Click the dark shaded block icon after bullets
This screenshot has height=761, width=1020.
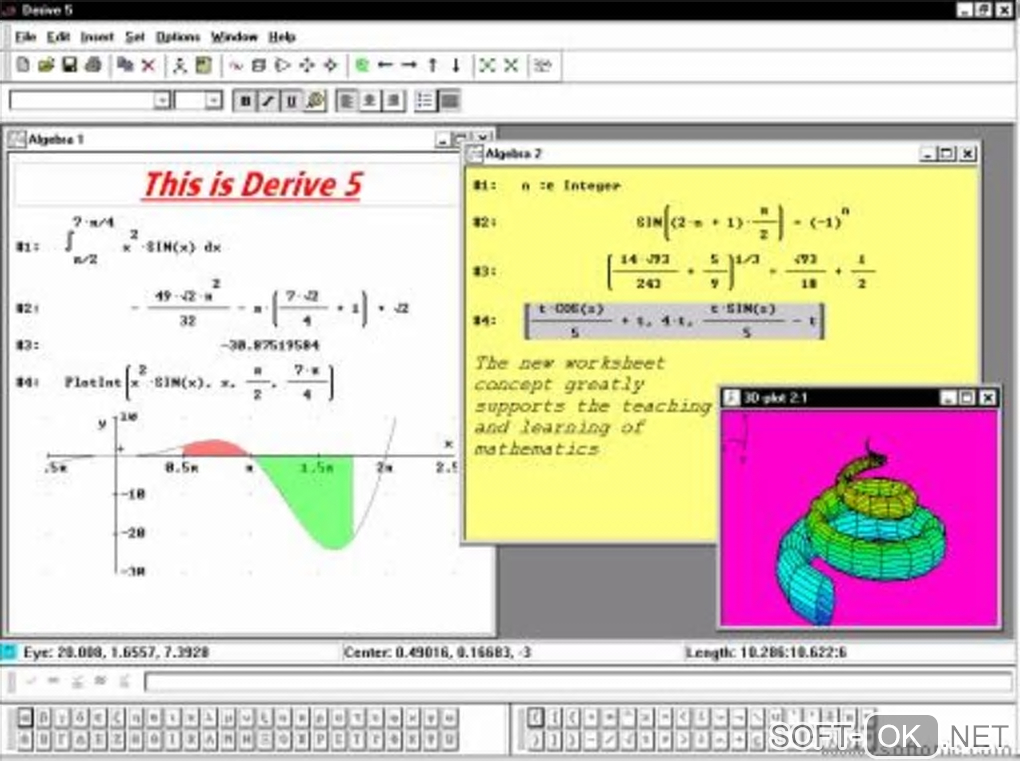(x=450, y=101)
